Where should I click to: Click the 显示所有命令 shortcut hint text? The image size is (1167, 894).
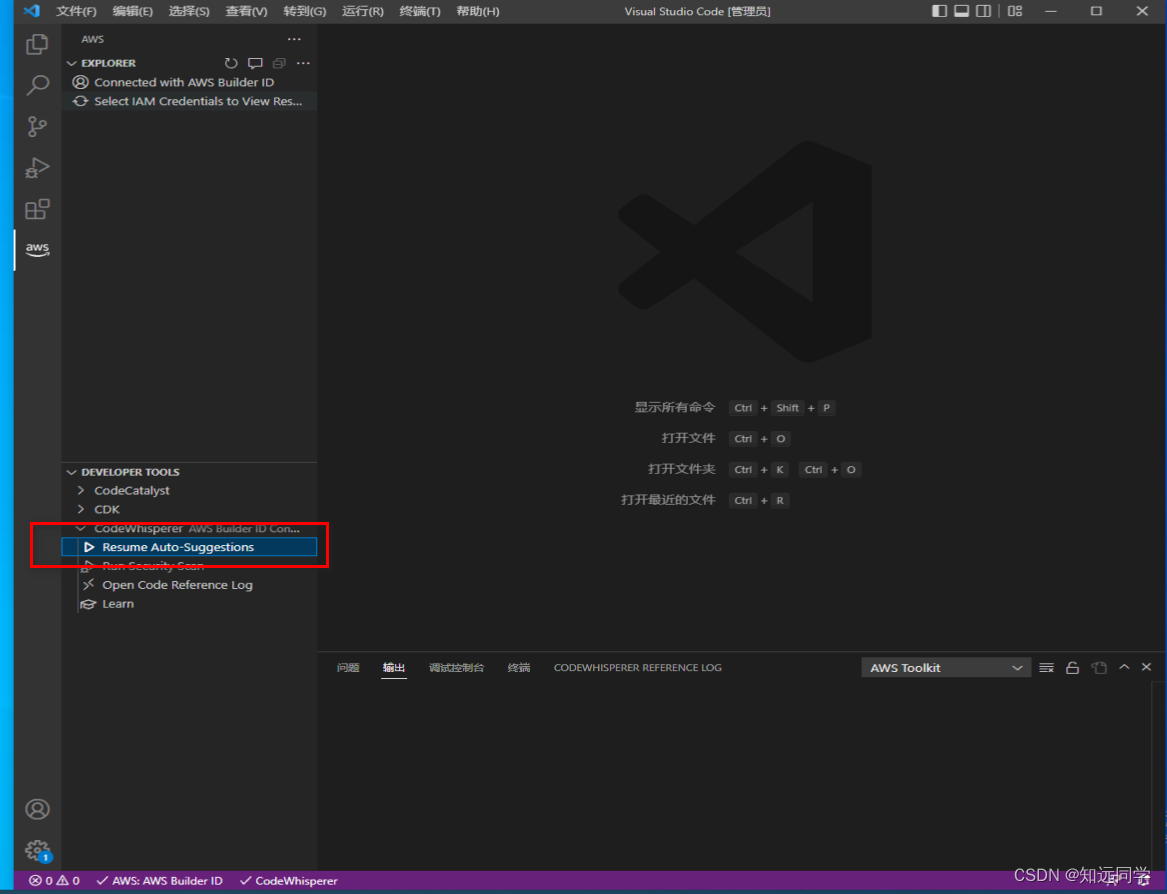click(x=674, y=407)
